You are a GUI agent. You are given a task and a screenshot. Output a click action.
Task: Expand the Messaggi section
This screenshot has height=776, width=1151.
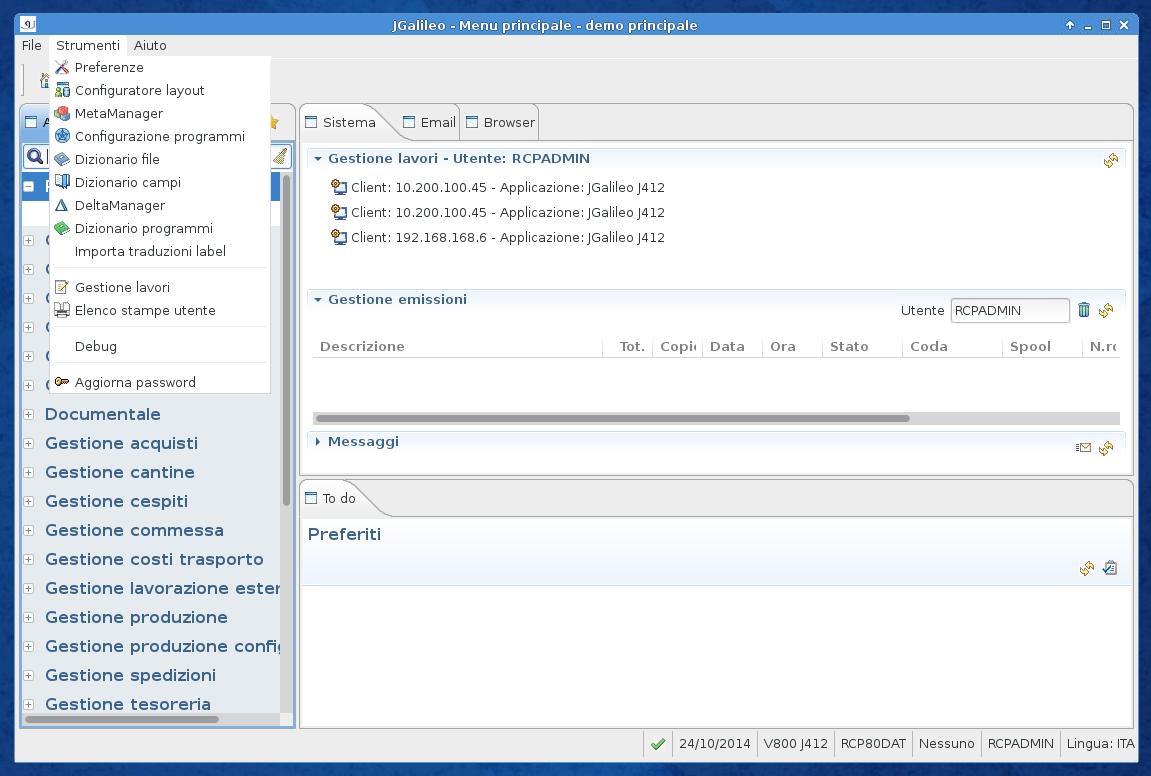point(318,441)
